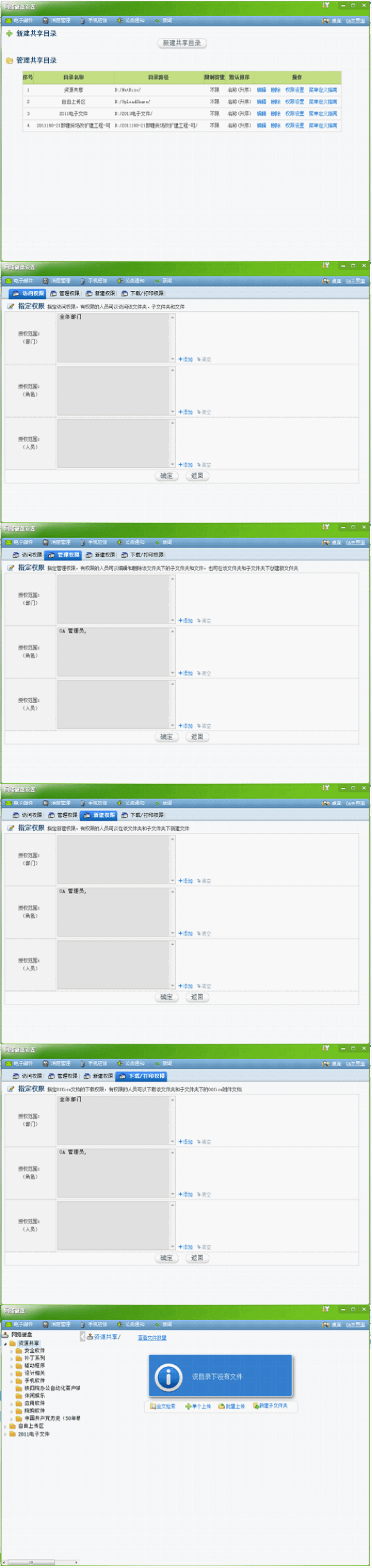Screen dimensions: 372x1568
Task: Click 权限设置 for the 2011电子文件 row
Action: (x=294, y=114)
